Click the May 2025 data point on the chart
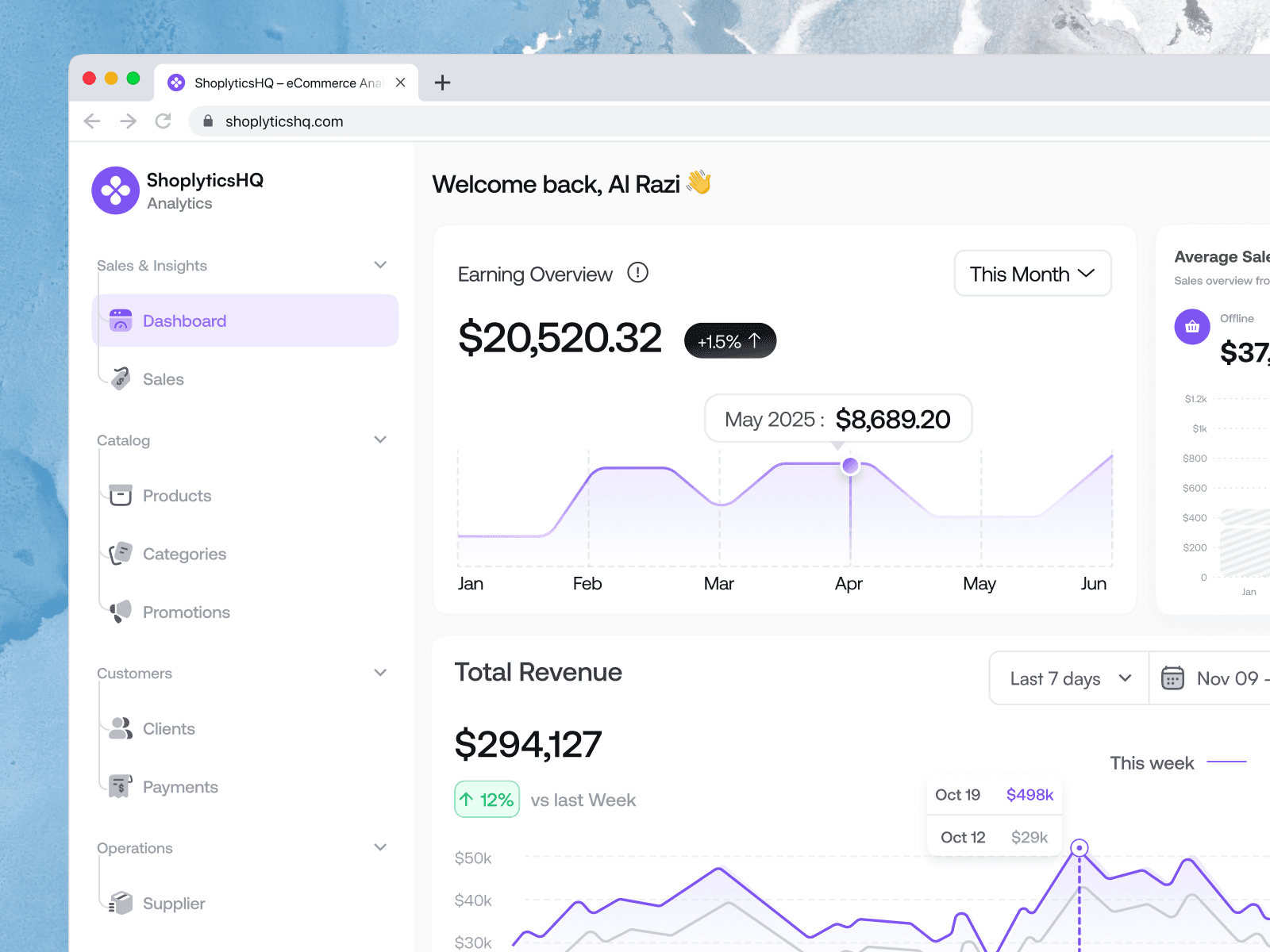The width and height of the screenshot is (1270, 952). [849, 466]
